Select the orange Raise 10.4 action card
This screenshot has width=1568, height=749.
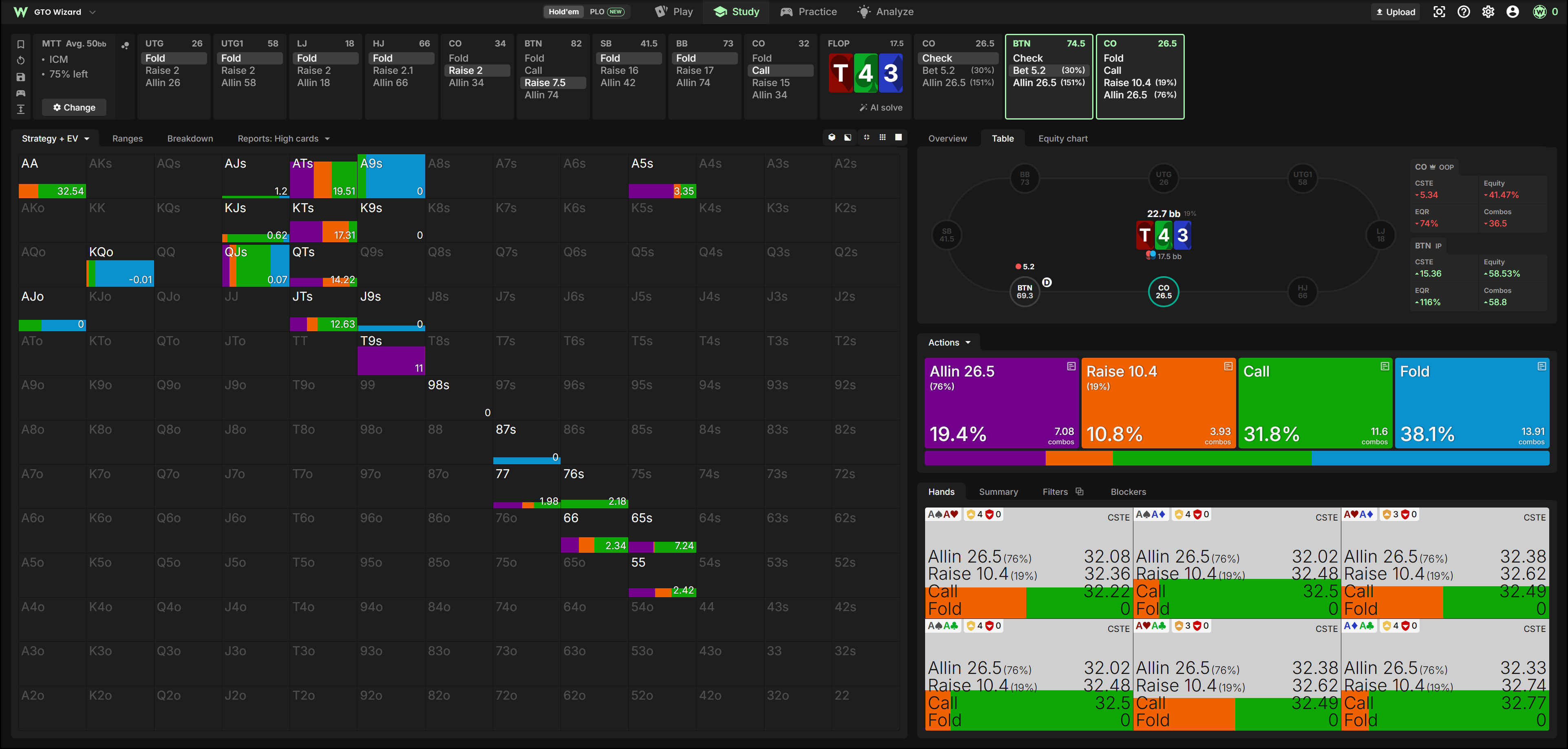[x=1158, y=403]
